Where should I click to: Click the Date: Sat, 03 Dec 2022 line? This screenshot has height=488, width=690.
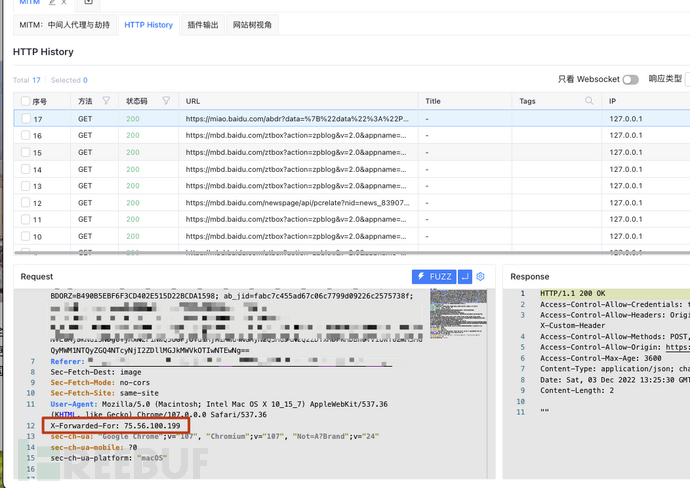click(x=615, y=380)
